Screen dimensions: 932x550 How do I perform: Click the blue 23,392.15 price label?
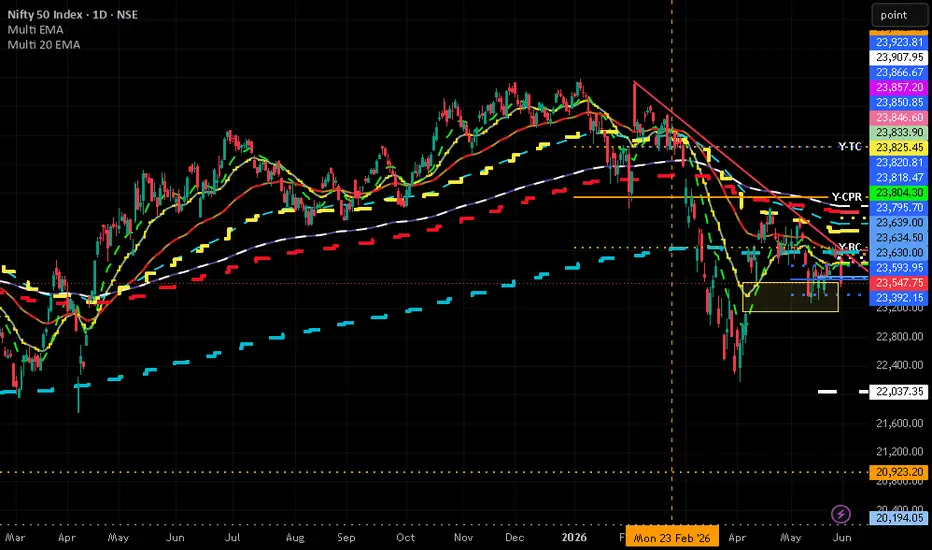click(x=898, y=297)
